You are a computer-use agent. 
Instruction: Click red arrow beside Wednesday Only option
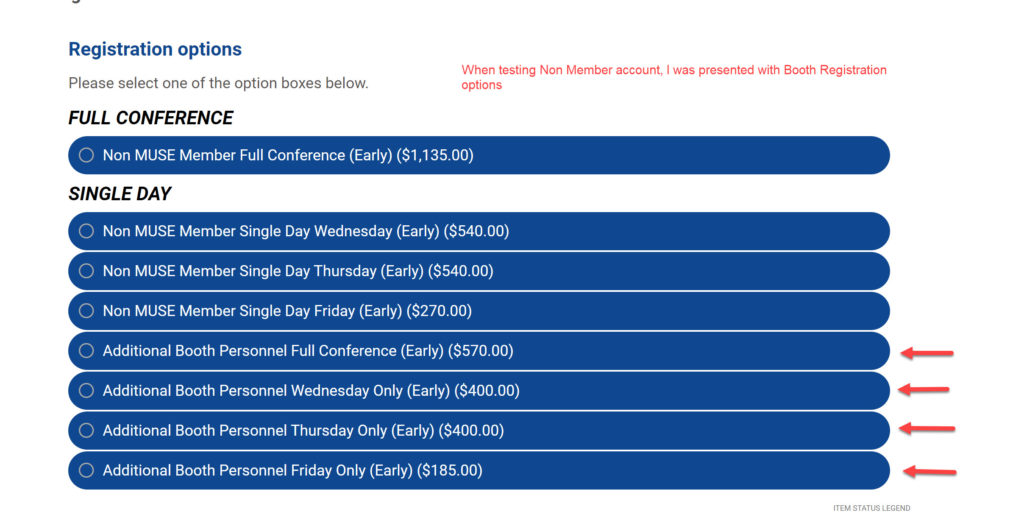923,390
